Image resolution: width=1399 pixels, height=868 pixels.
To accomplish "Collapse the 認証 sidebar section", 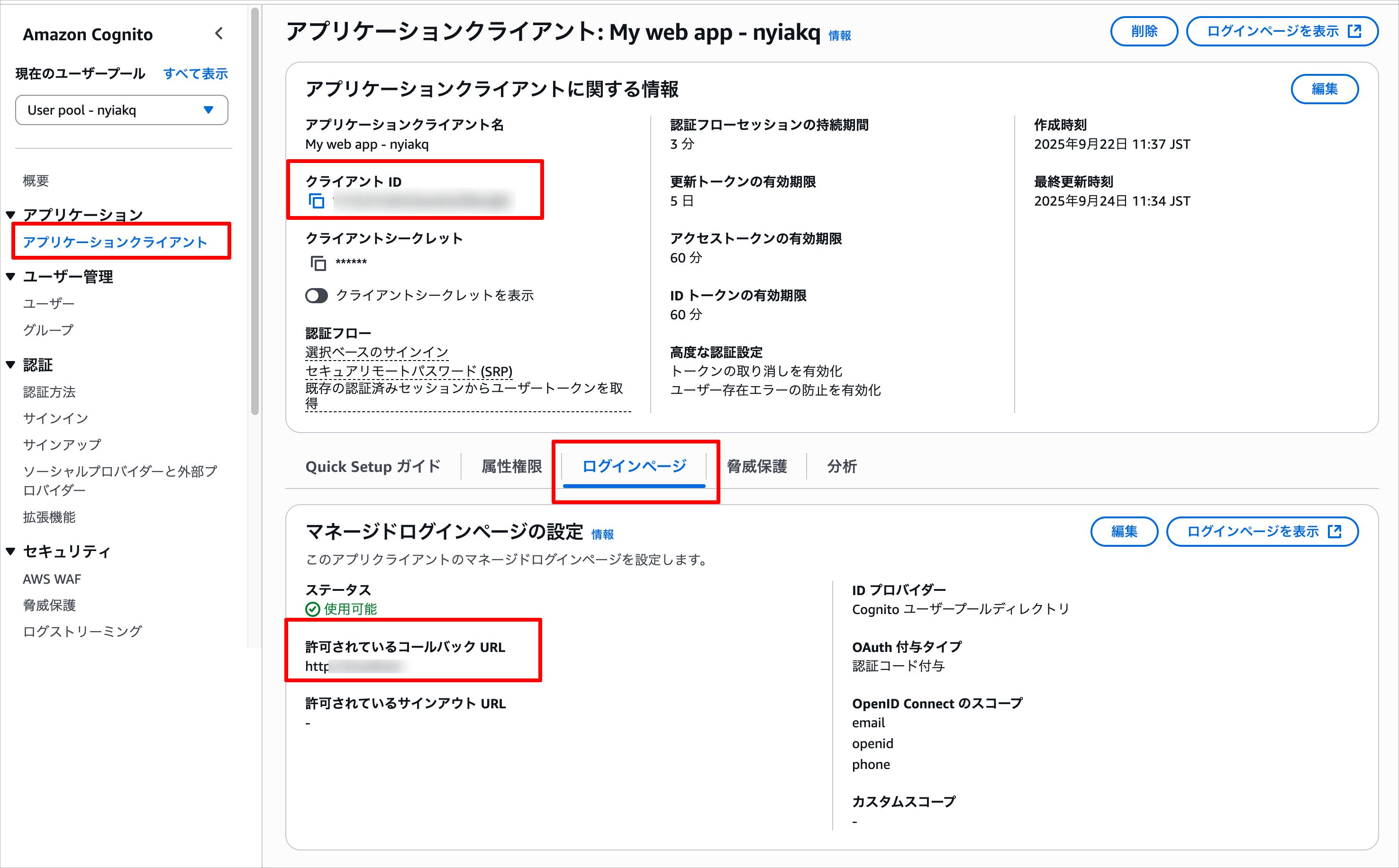I will [10, 364].
